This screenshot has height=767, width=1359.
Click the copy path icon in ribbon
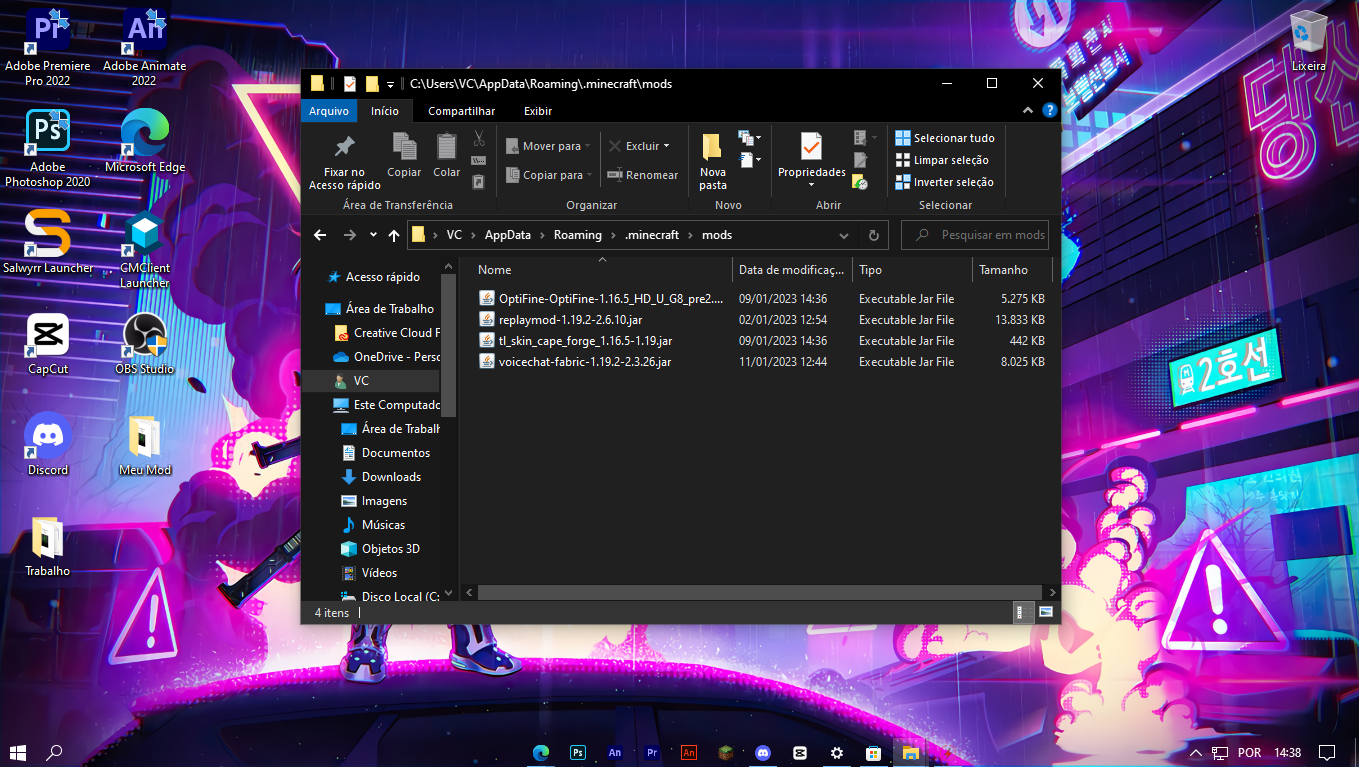click(x=479, y=161)
